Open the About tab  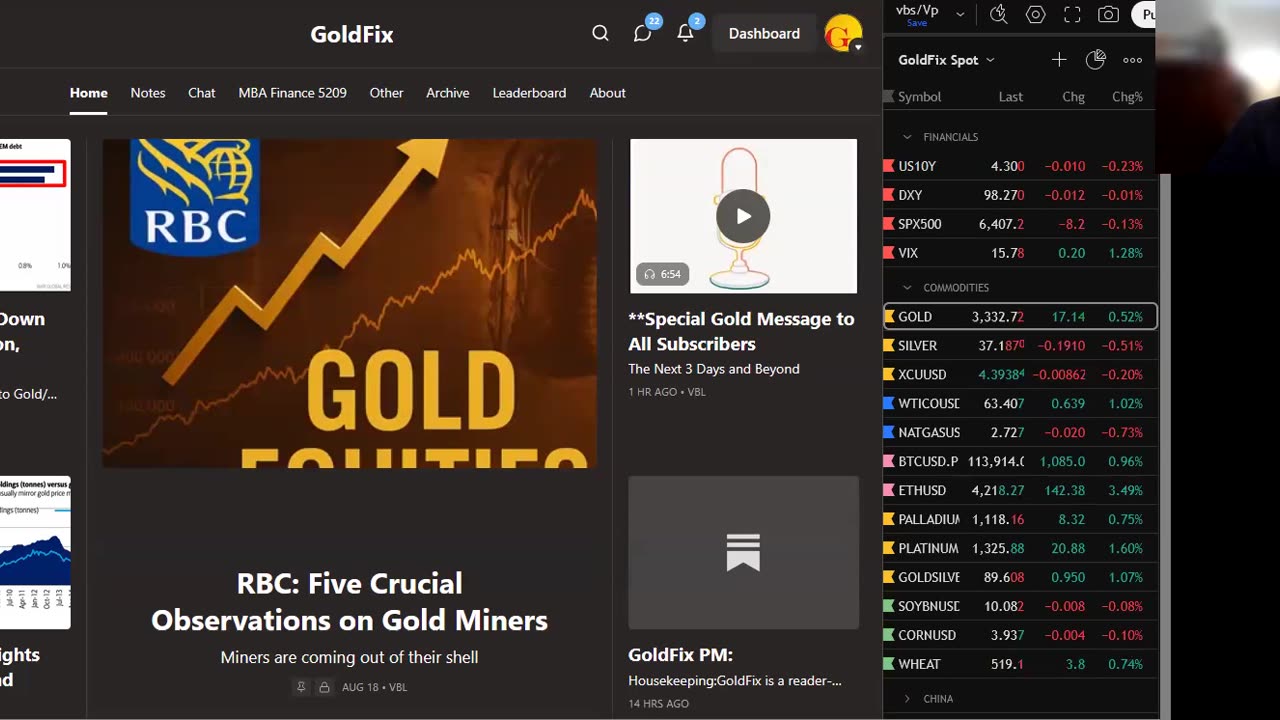[607, 93]
